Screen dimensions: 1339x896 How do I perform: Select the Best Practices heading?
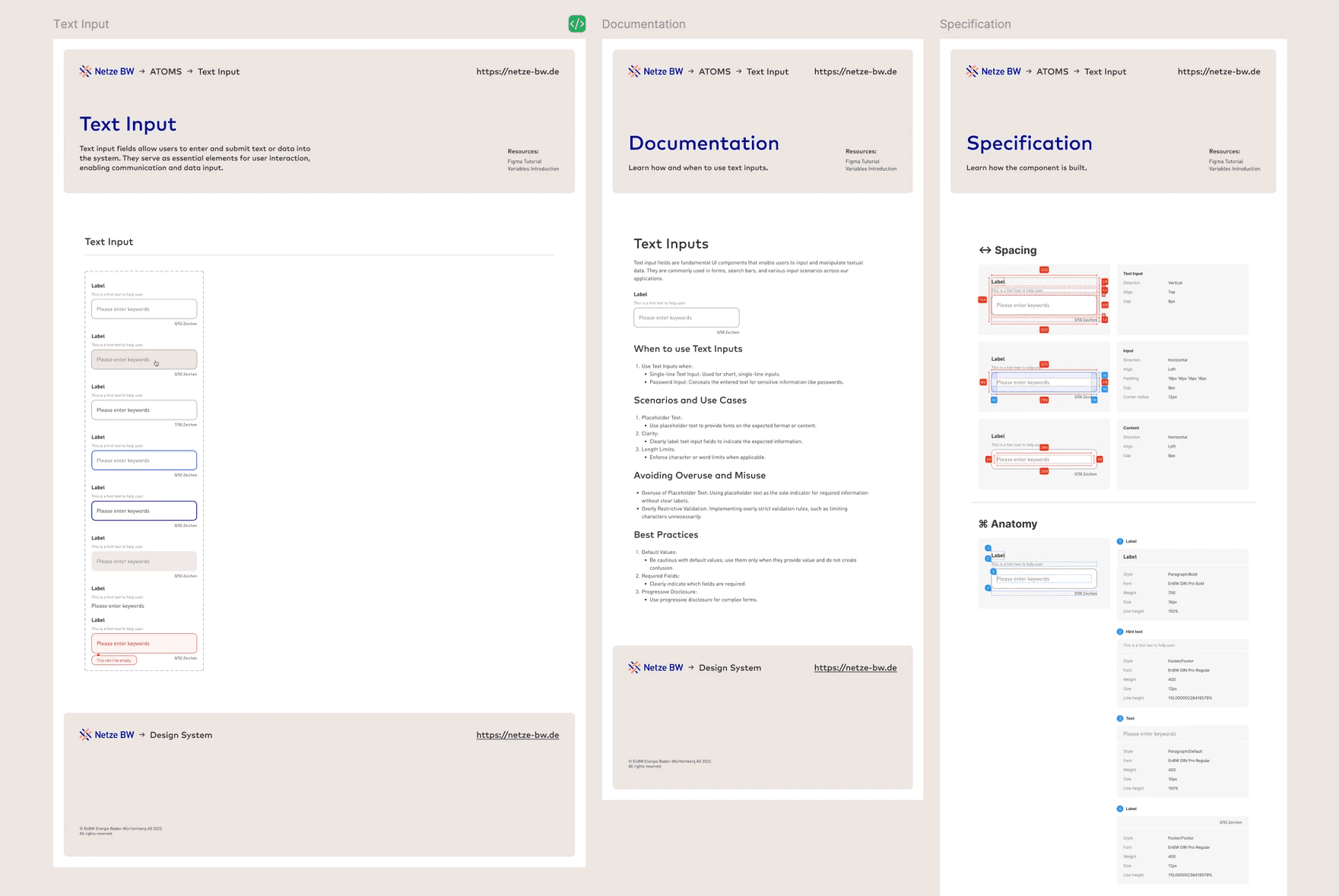666,535
